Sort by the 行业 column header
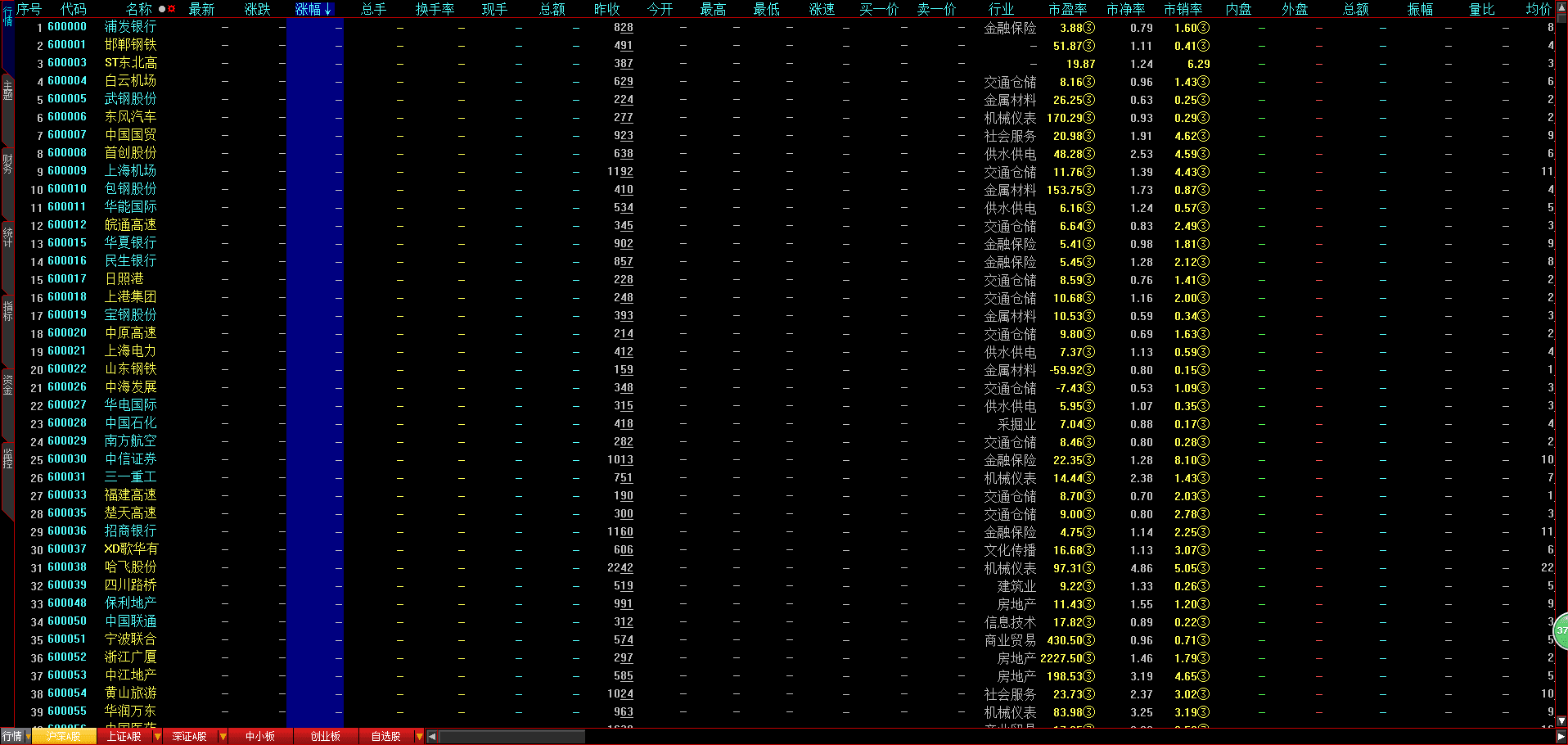Viewport: 1568px width, 745px height. [x=1001, y=9]
